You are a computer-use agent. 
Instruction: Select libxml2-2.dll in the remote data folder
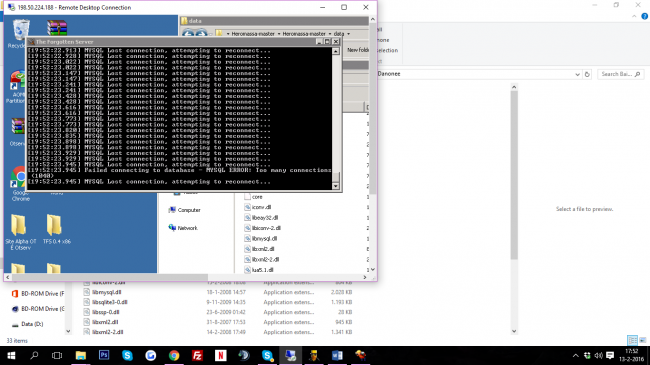[x=262, y=259]
